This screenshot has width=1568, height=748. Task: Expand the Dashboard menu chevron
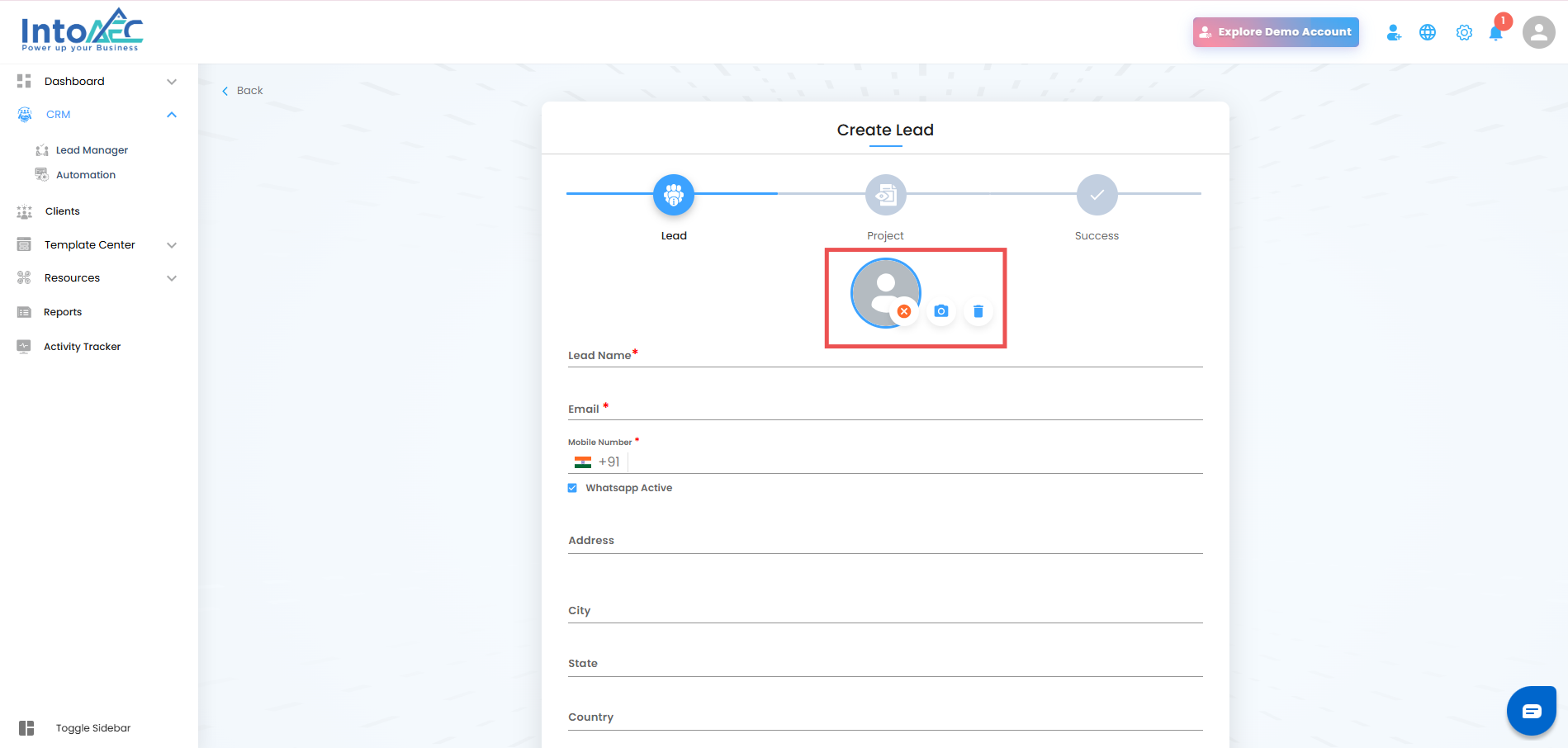(x=172, y=82)
